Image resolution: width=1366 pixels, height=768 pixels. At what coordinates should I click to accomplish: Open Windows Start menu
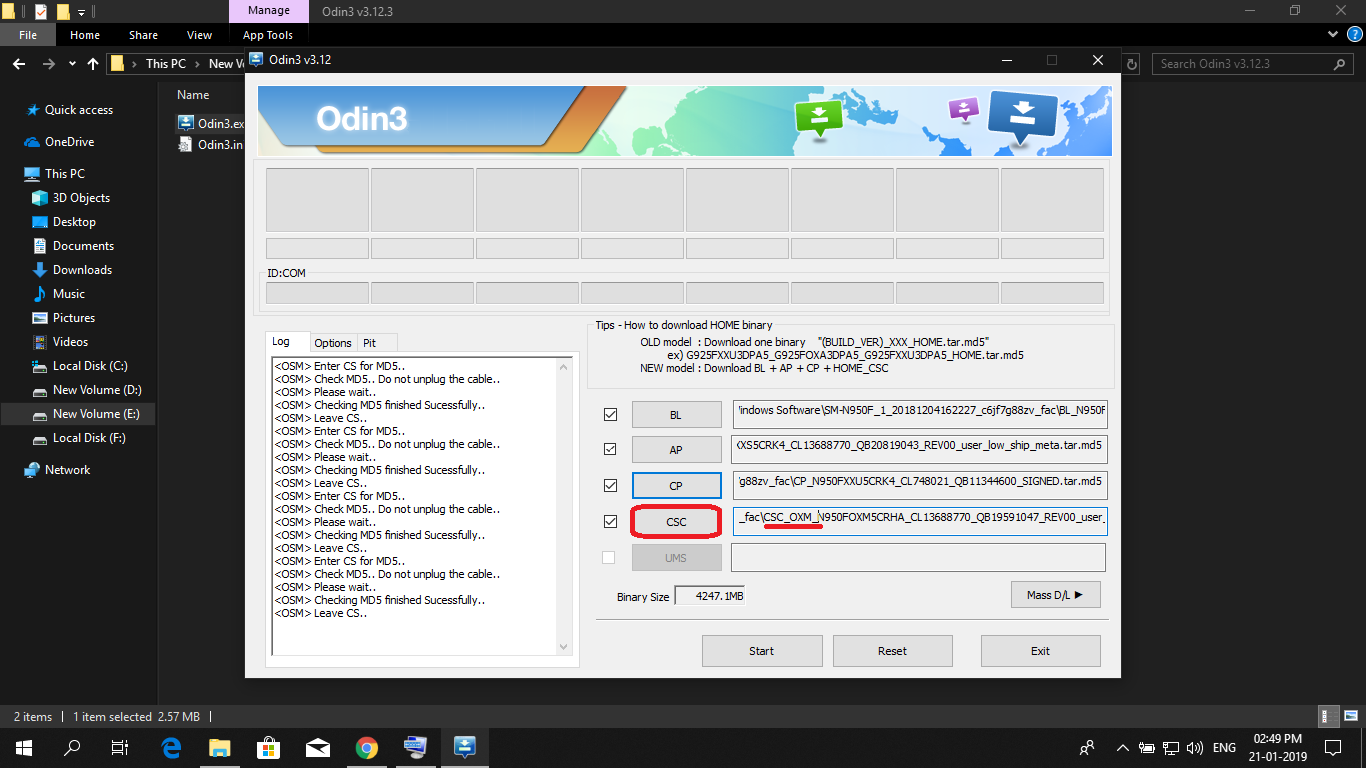tap(23, 747)
